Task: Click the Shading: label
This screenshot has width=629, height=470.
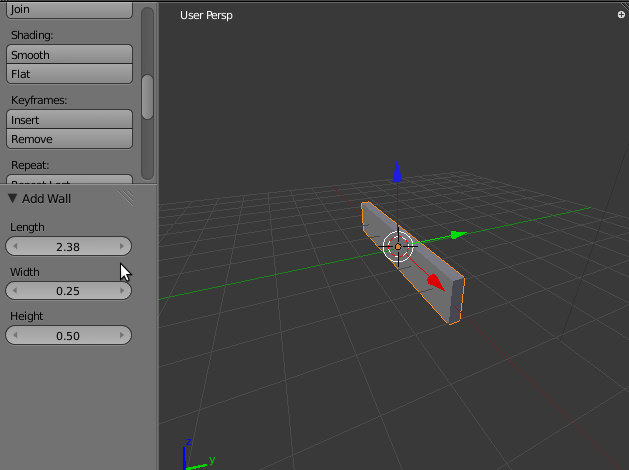Action: point(32,35)
